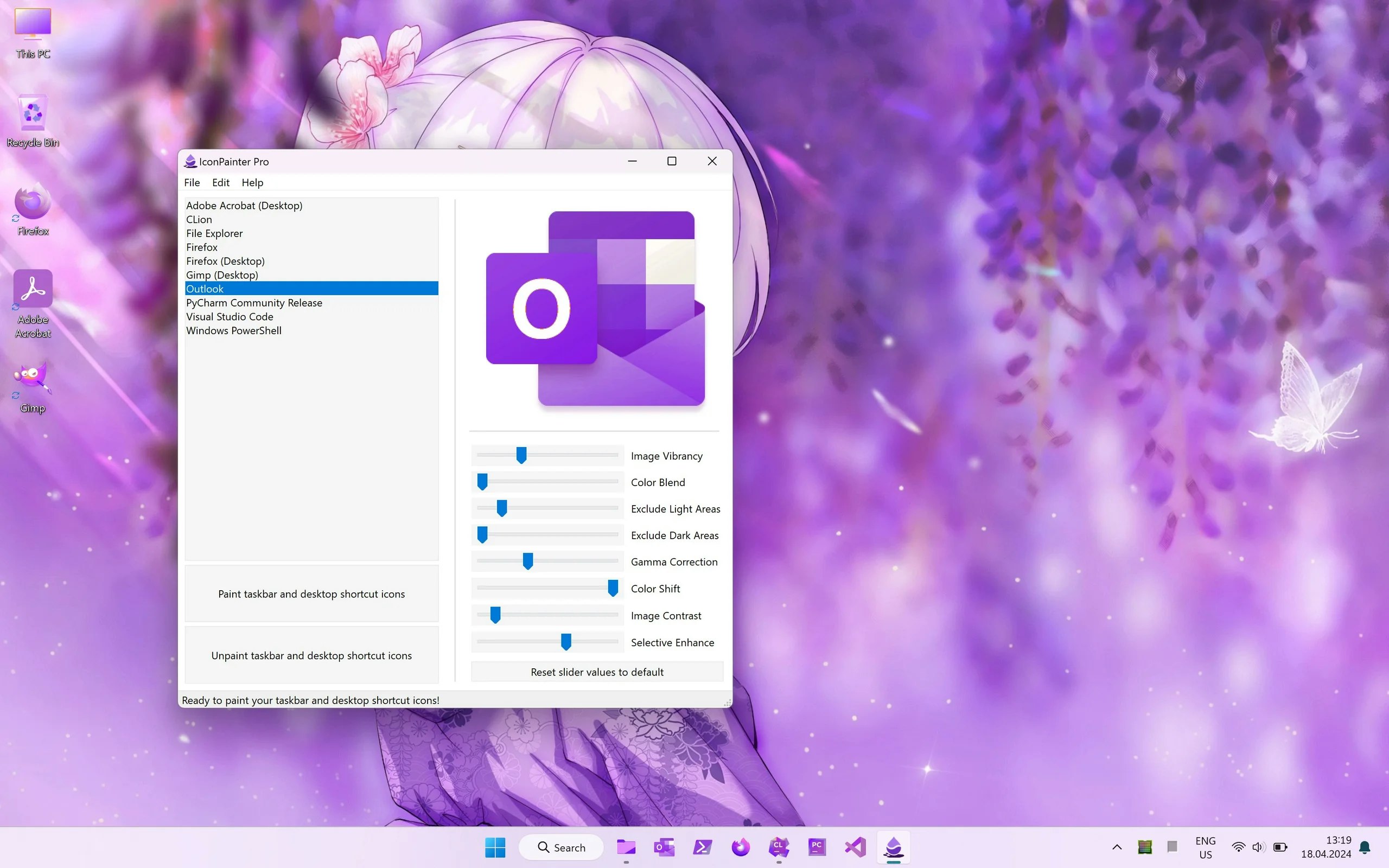Click the Image Contrast slider handle
Screen dimensions: 1389x868
click(x=495, y=615)
